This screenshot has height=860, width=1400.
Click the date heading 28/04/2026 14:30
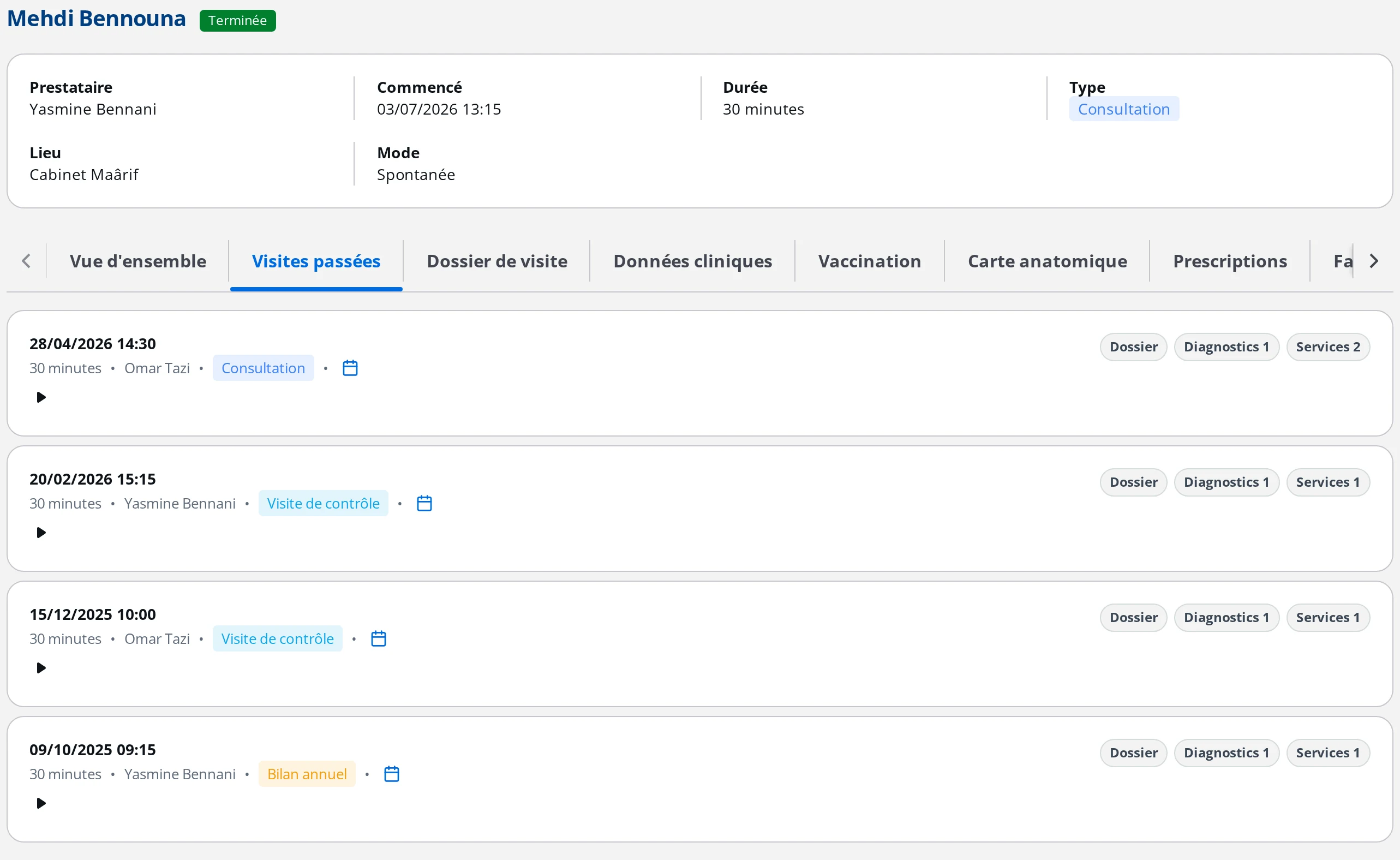tap(93, 344)
